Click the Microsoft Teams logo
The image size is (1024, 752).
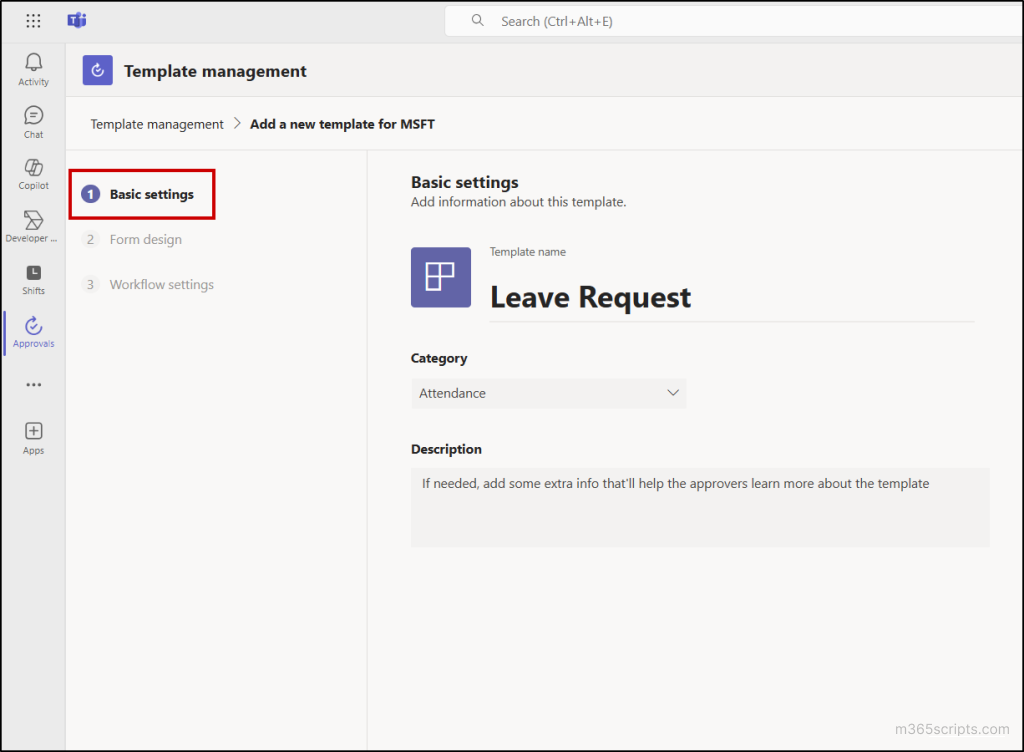77,21
